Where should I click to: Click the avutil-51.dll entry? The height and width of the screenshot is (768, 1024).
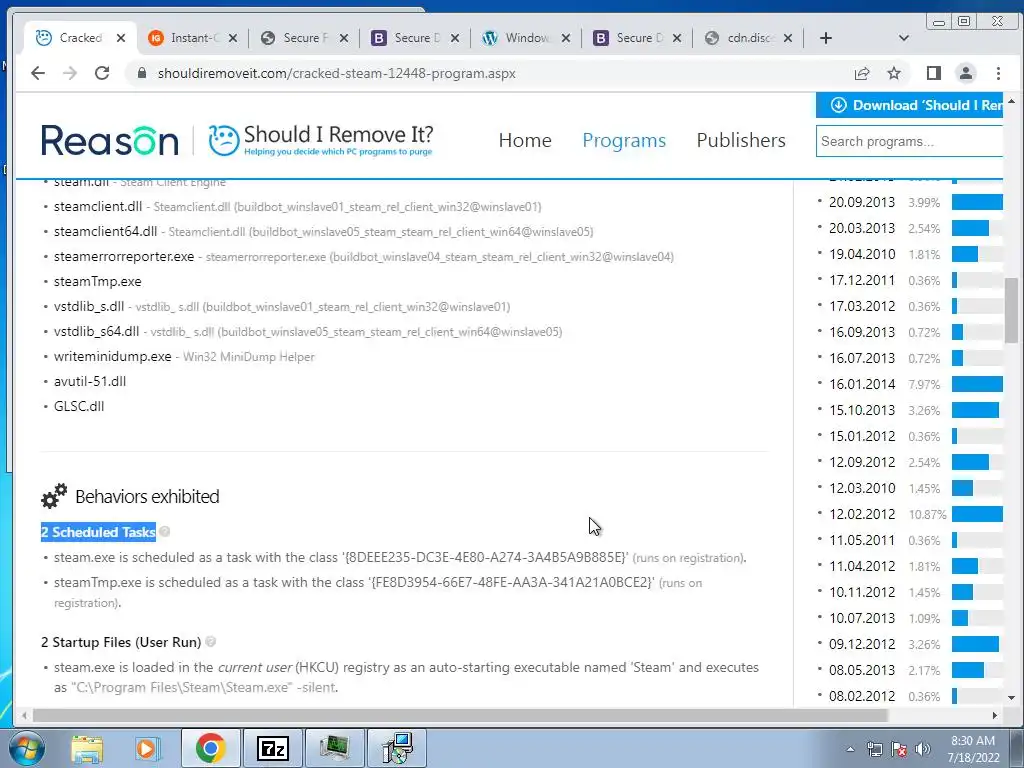[x=90, y=381]
